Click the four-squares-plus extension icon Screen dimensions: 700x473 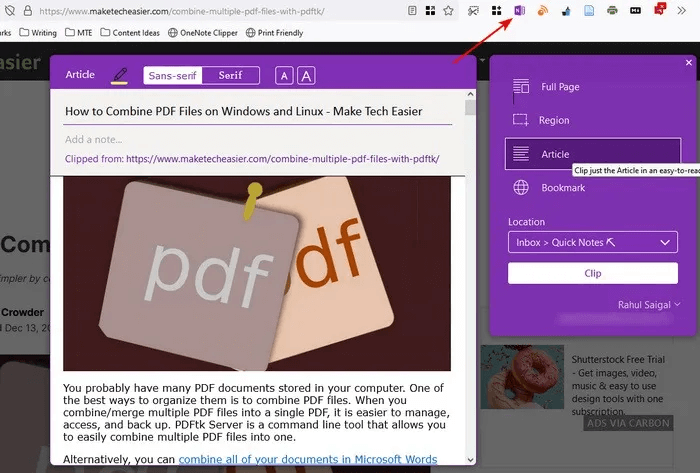tap(496, 10)
